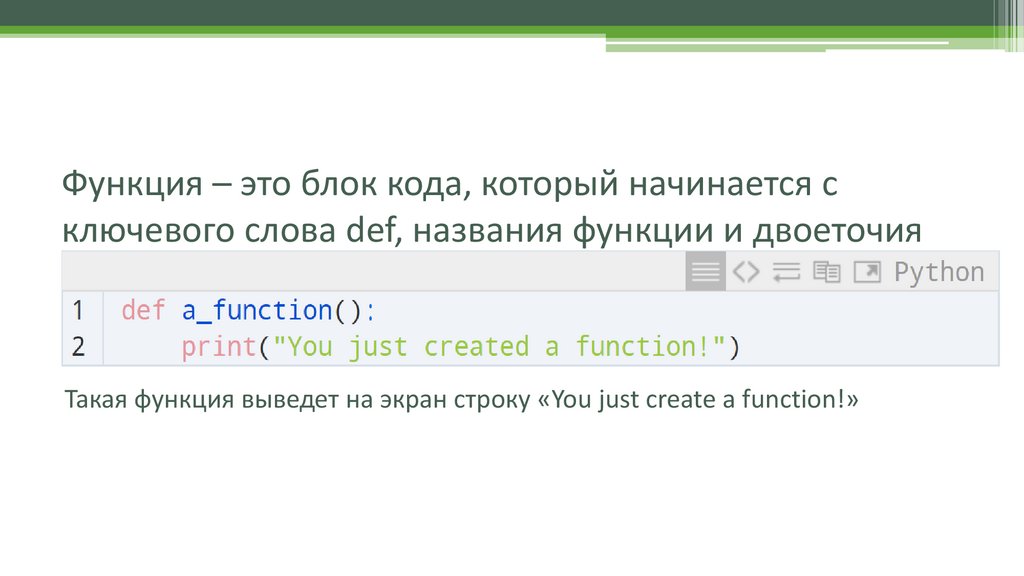The height and width of the screenshot is (576, 1024).
Task: Open code in new window icon
Action: (x=867, y=271)
